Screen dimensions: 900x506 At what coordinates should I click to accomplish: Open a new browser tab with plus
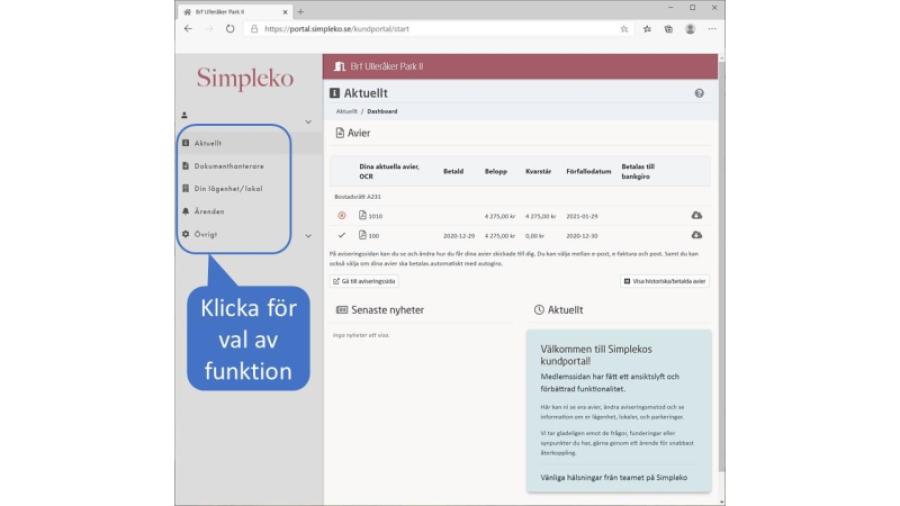pos(300,11)
